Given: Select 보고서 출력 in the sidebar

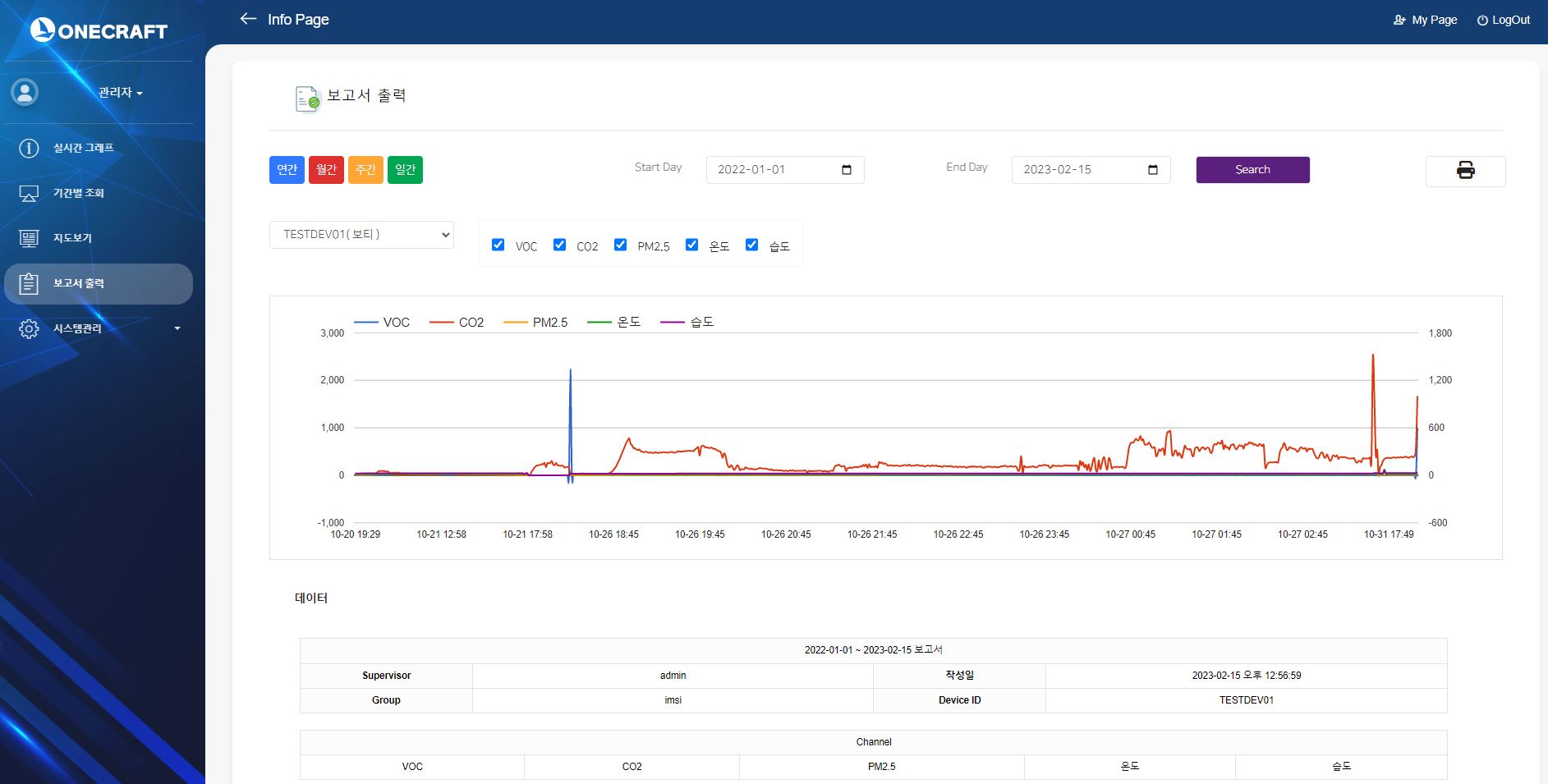Looking at the screenshot, I should 78,283.
